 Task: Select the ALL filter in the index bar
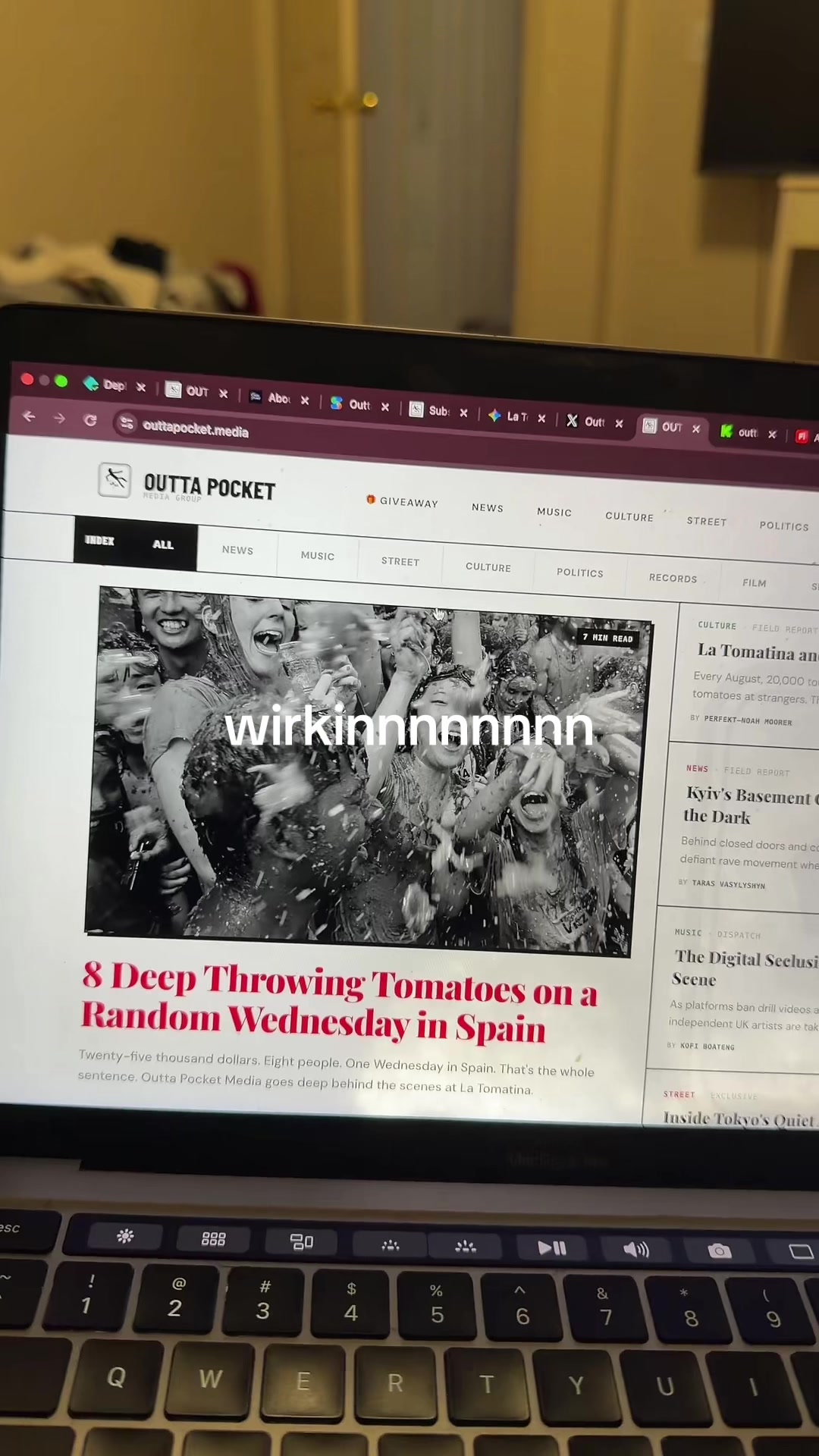pos(163,544)
